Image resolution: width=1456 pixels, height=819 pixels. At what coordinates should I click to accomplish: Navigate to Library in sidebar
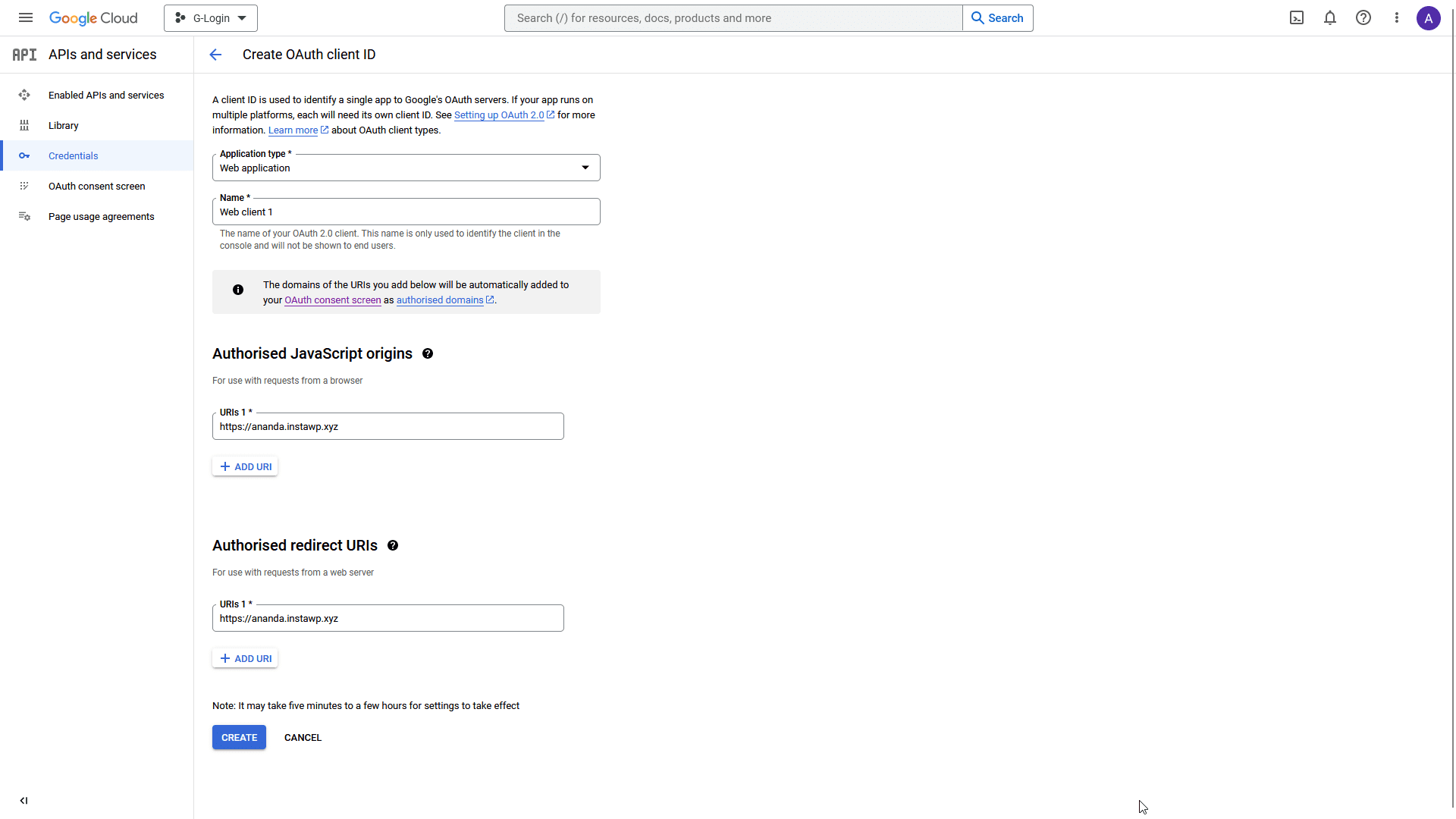click(64, 125)
